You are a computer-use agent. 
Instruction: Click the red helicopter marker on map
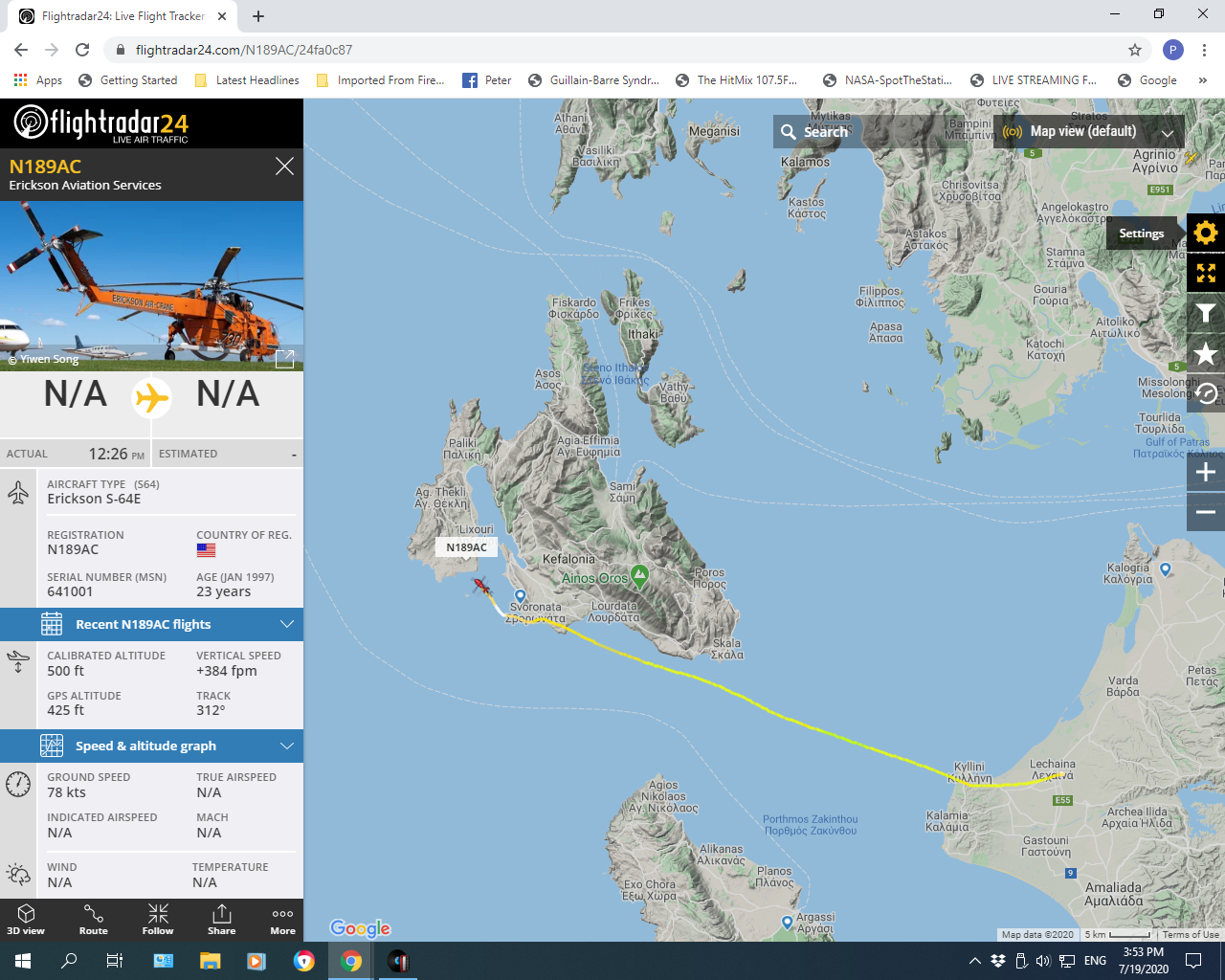481,585
